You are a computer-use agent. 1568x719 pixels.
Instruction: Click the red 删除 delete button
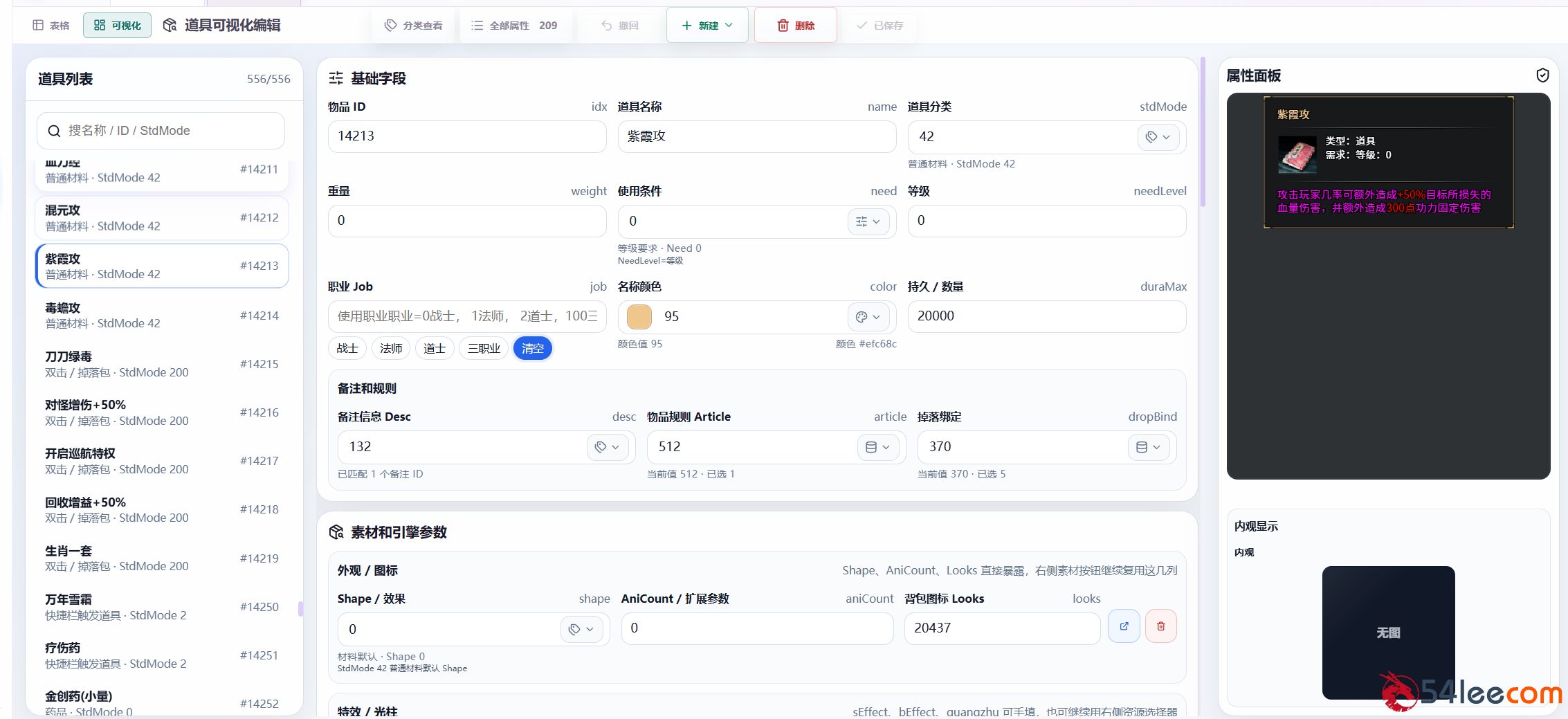pyautogui.click(x=796, y=26)
